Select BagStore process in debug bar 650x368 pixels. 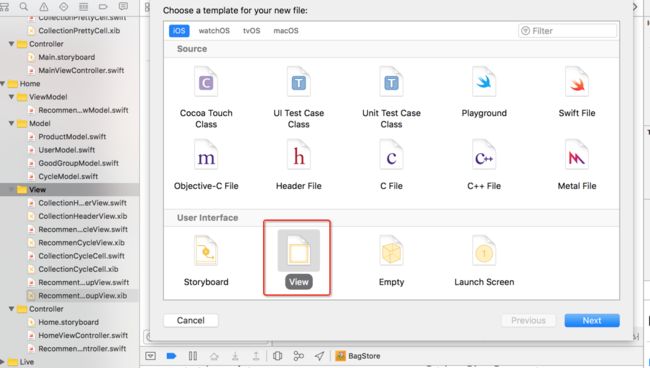tap(358, 356)
